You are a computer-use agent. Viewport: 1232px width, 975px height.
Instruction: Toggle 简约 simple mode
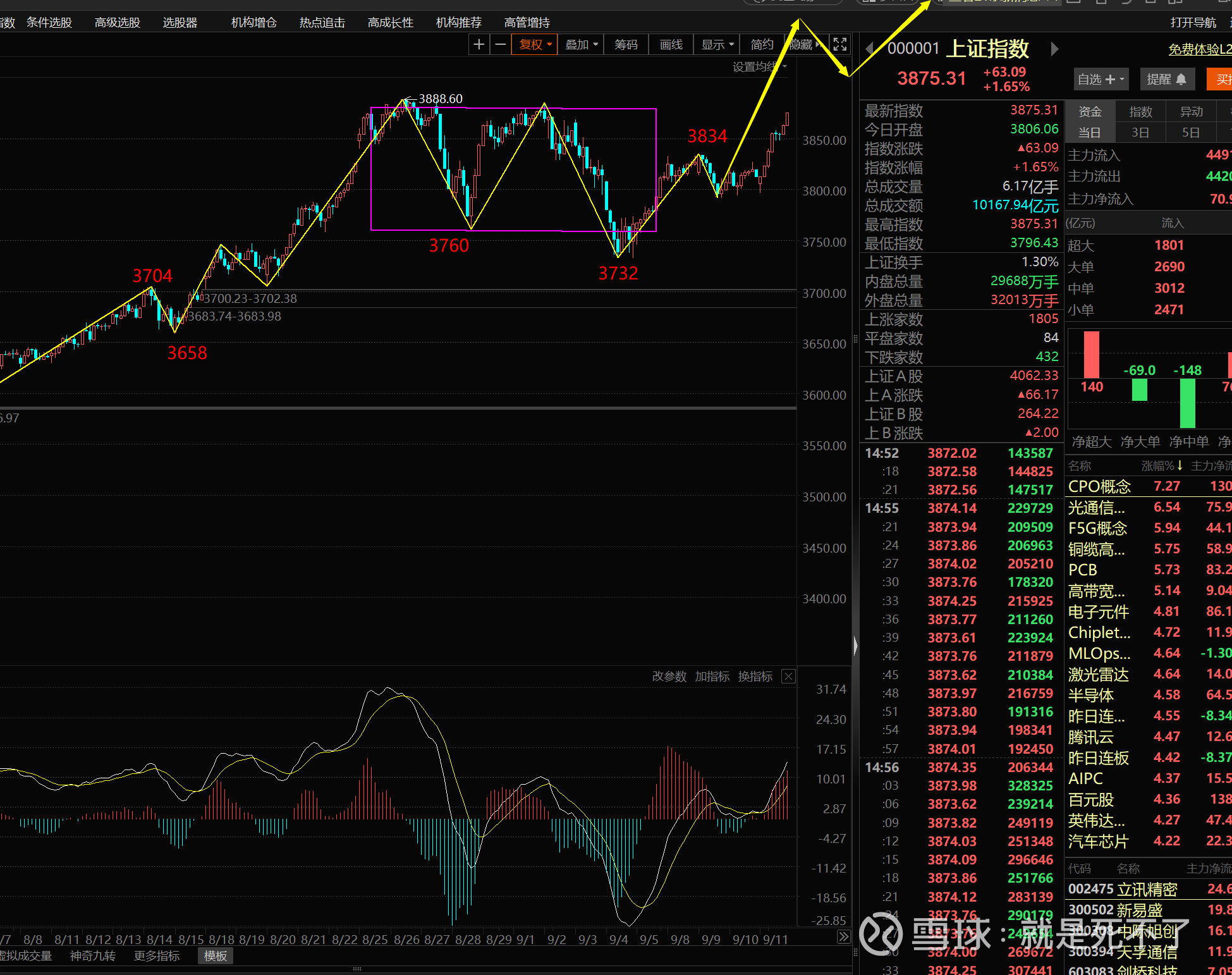point(762,44)
